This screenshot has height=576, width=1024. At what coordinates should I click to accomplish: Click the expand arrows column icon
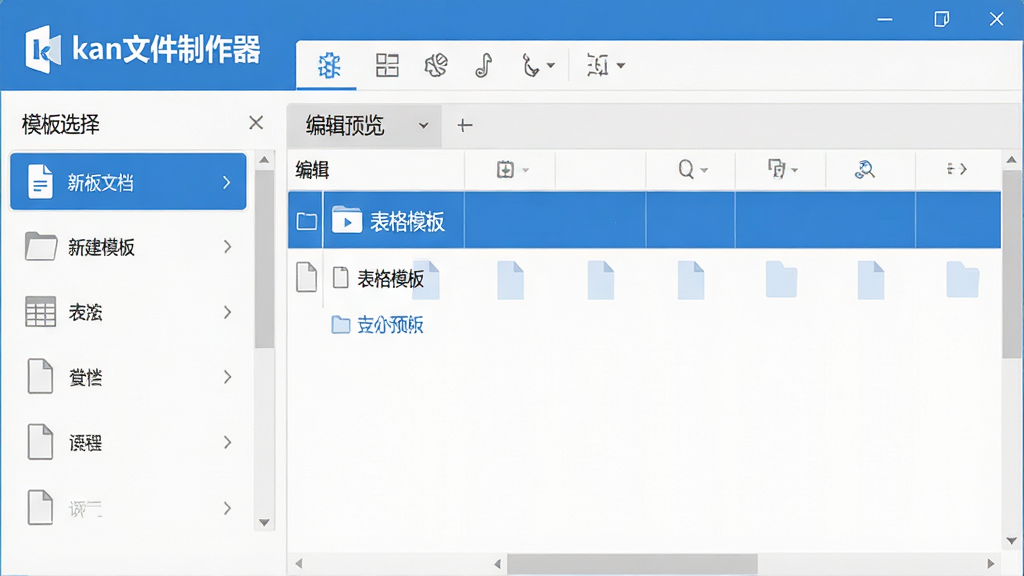coord(956,170)
